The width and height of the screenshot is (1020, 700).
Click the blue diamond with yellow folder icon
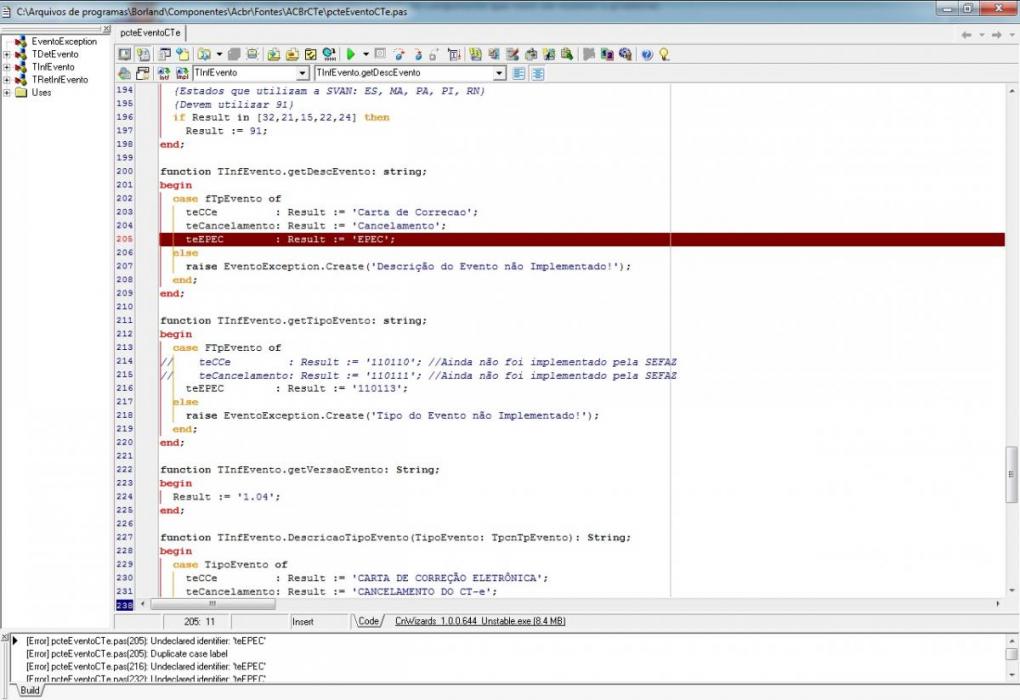[x=183, y=55]
